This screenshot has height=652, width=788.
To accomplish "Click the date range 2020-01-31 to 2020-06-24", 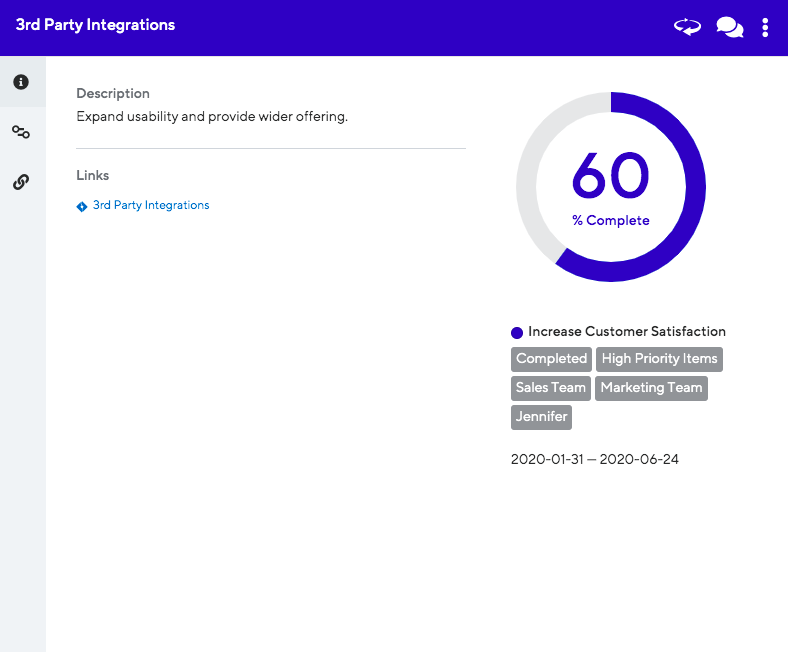I will tap(595, 460).
